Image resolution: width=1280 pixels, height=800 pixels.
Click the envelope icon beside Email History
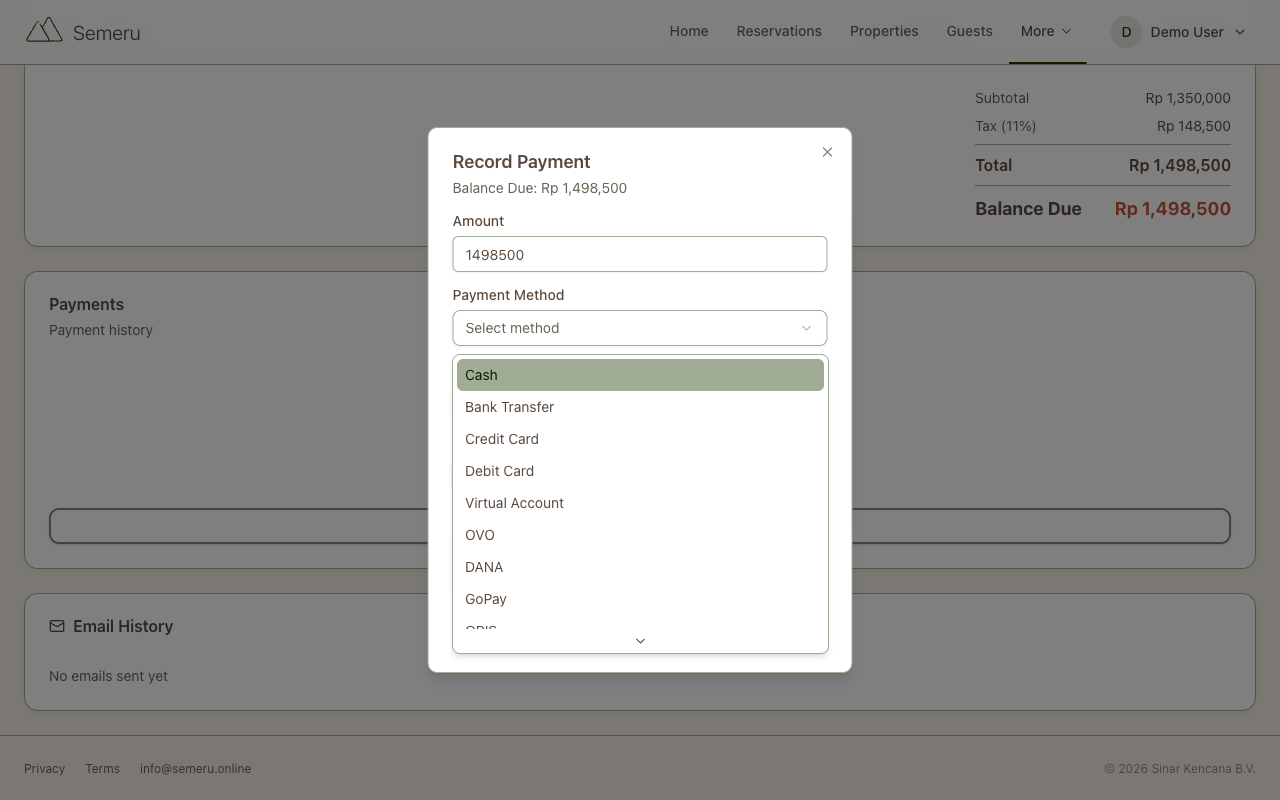57,626
